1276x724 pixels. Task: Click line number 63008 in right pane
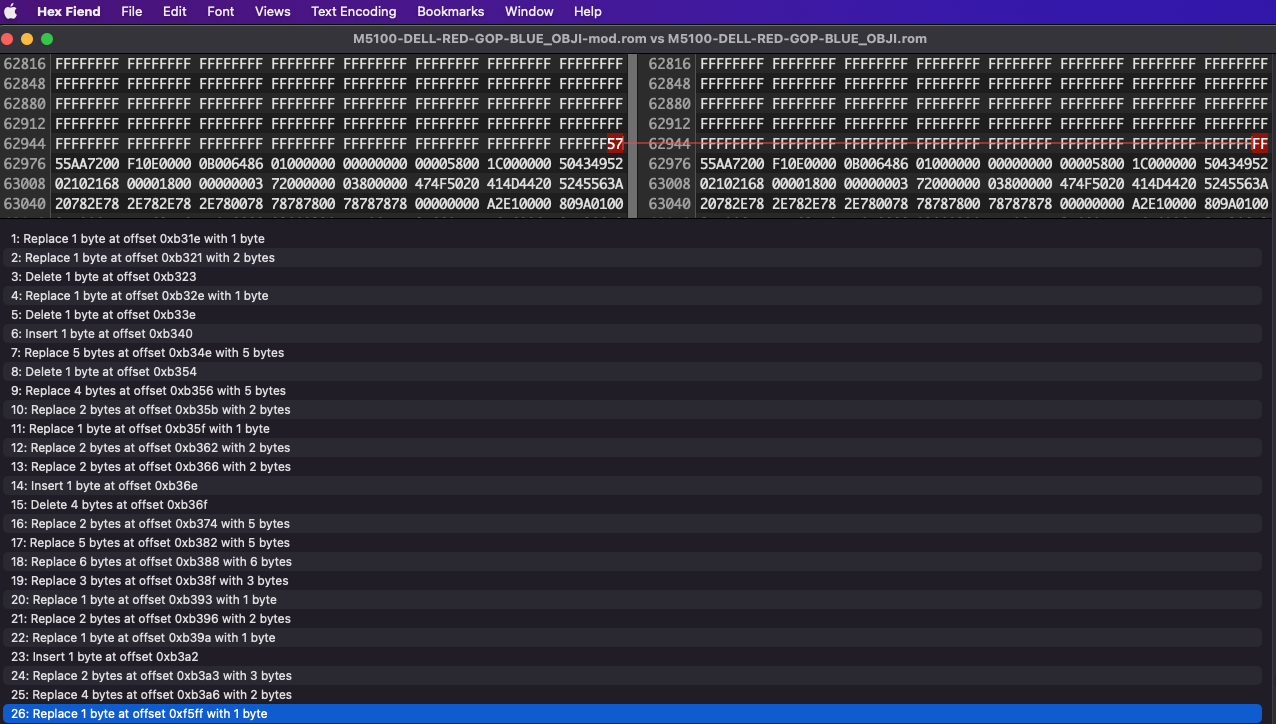670,184
